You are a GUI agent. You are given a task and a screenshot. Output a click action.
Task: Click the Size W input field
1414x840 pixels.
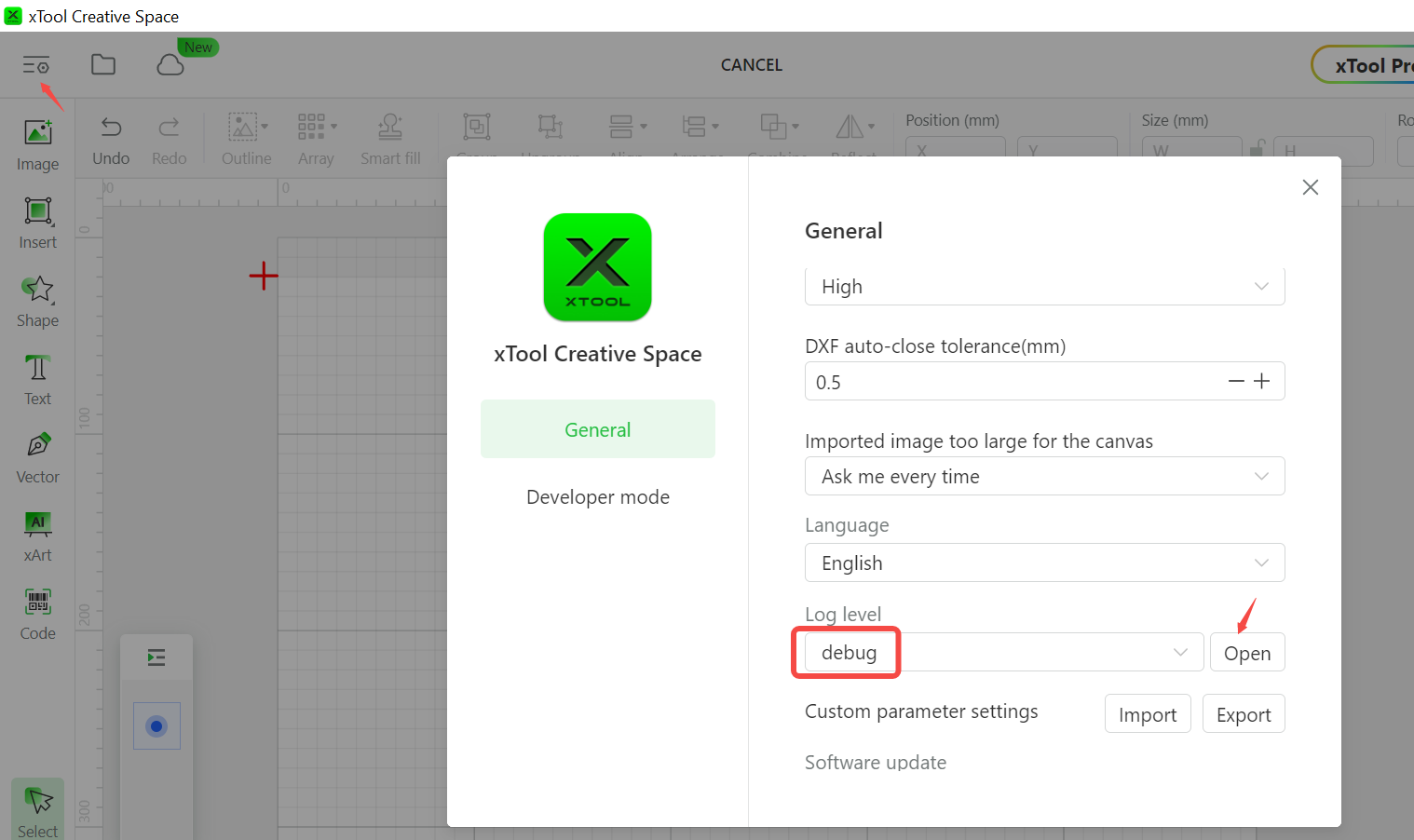(x=1192, y=149)
